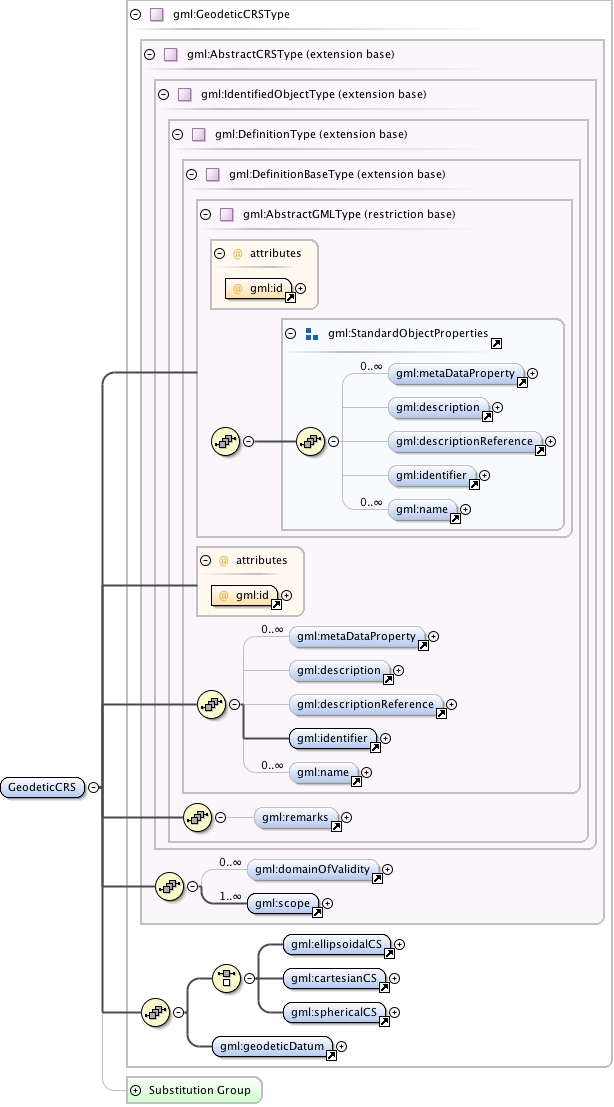The image size is (614, 1107).
Task: Select sequence icon before gml:remarks
Action: [x=198, y=818]
